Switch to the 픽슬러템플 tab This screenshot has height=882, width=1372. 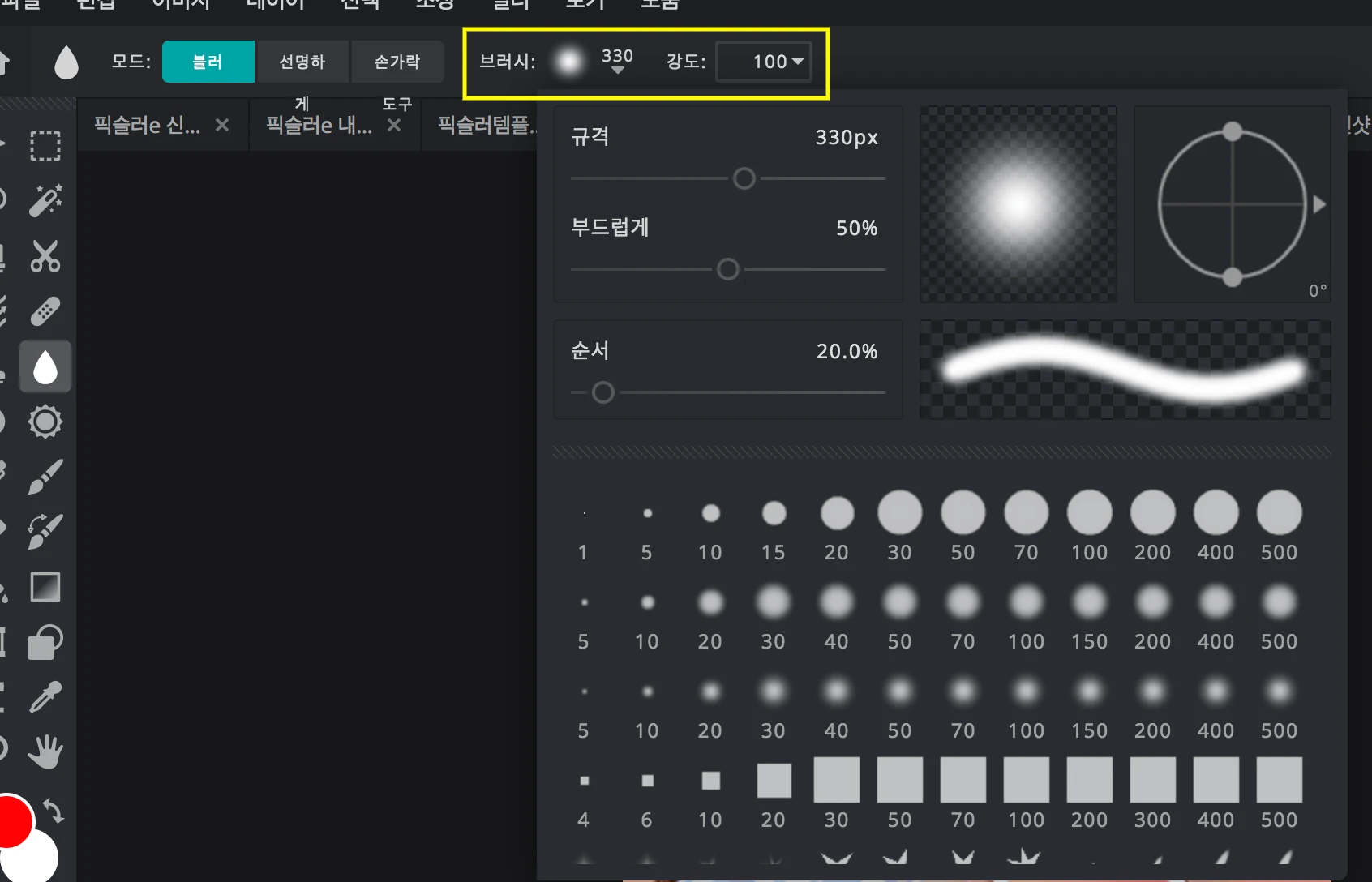(485, 125)
